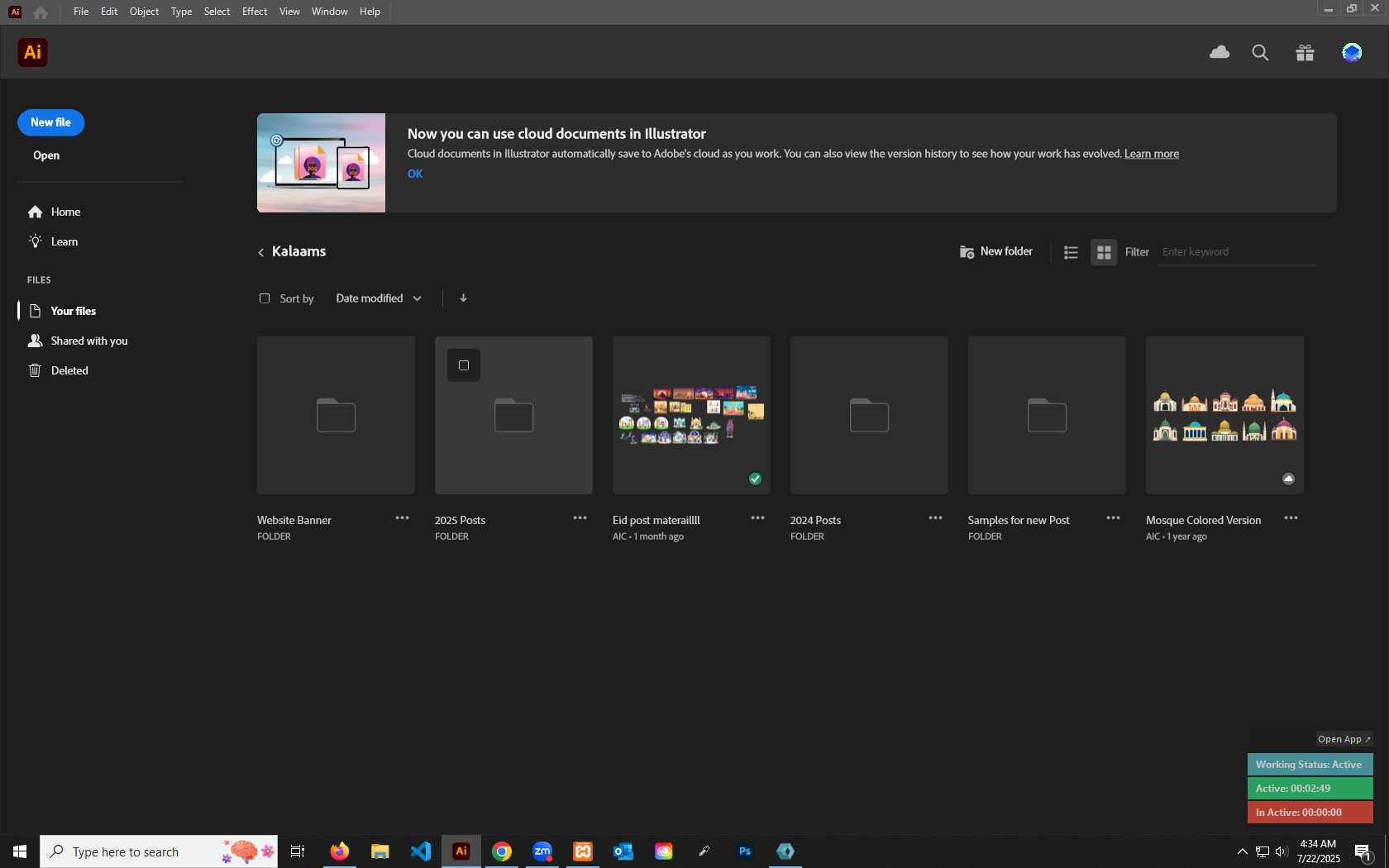Open more options for Samples for new Post
The width and height of the screenshot is (1389, 868).
point(1113,517)
